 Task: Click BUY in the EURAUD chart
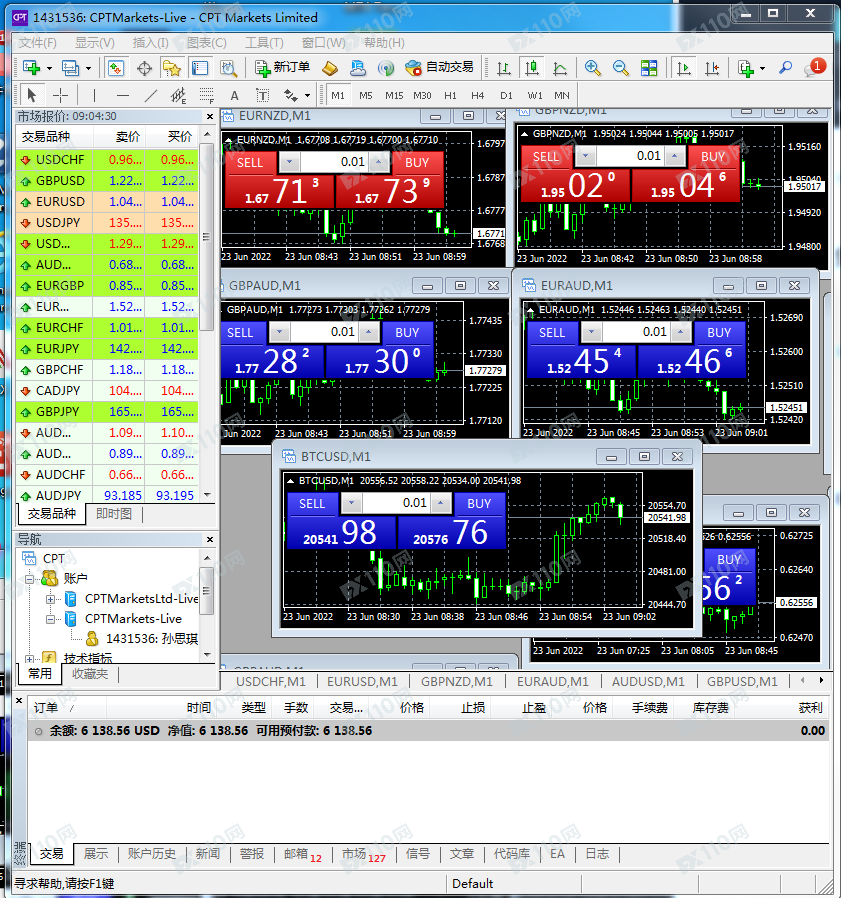(x=719, y=333)
